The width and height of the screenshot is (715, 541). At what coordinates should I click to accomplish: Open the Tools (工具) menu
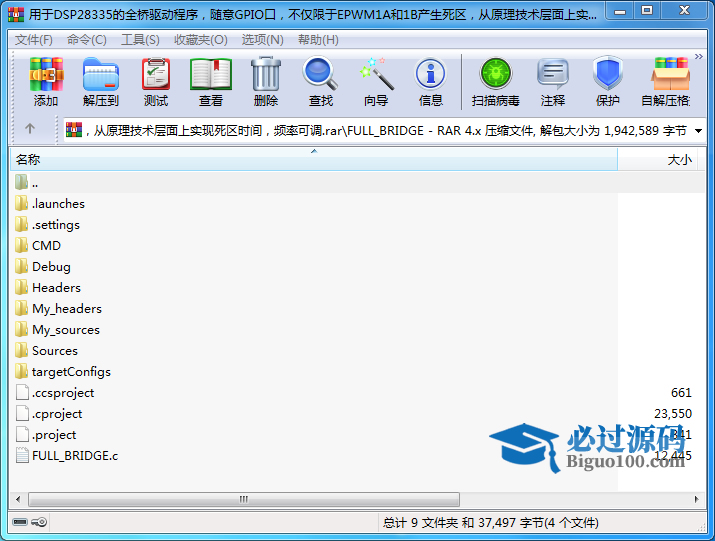point(140,40)
